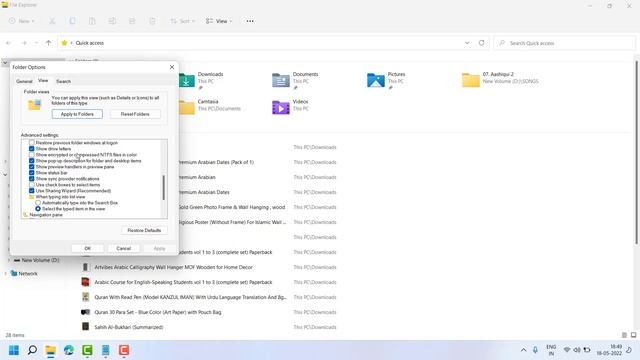The width and height of the screenshot is (640, 360).
Task: Choose Select the typed item in view
Action: coord(38,209)
